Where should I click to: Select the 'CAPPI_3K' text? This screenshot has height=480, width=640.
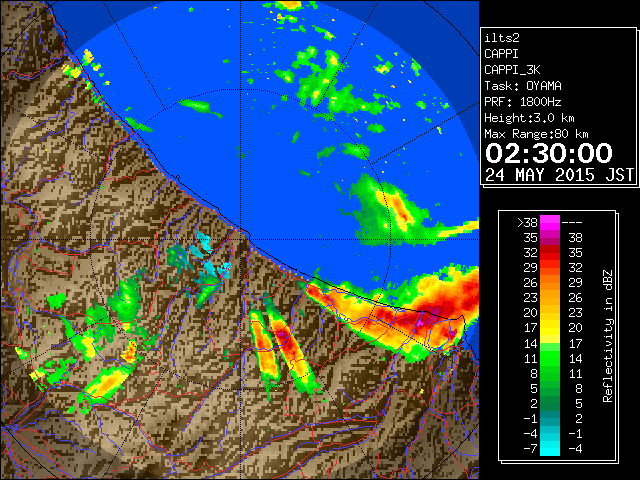[x=512, y=70]
